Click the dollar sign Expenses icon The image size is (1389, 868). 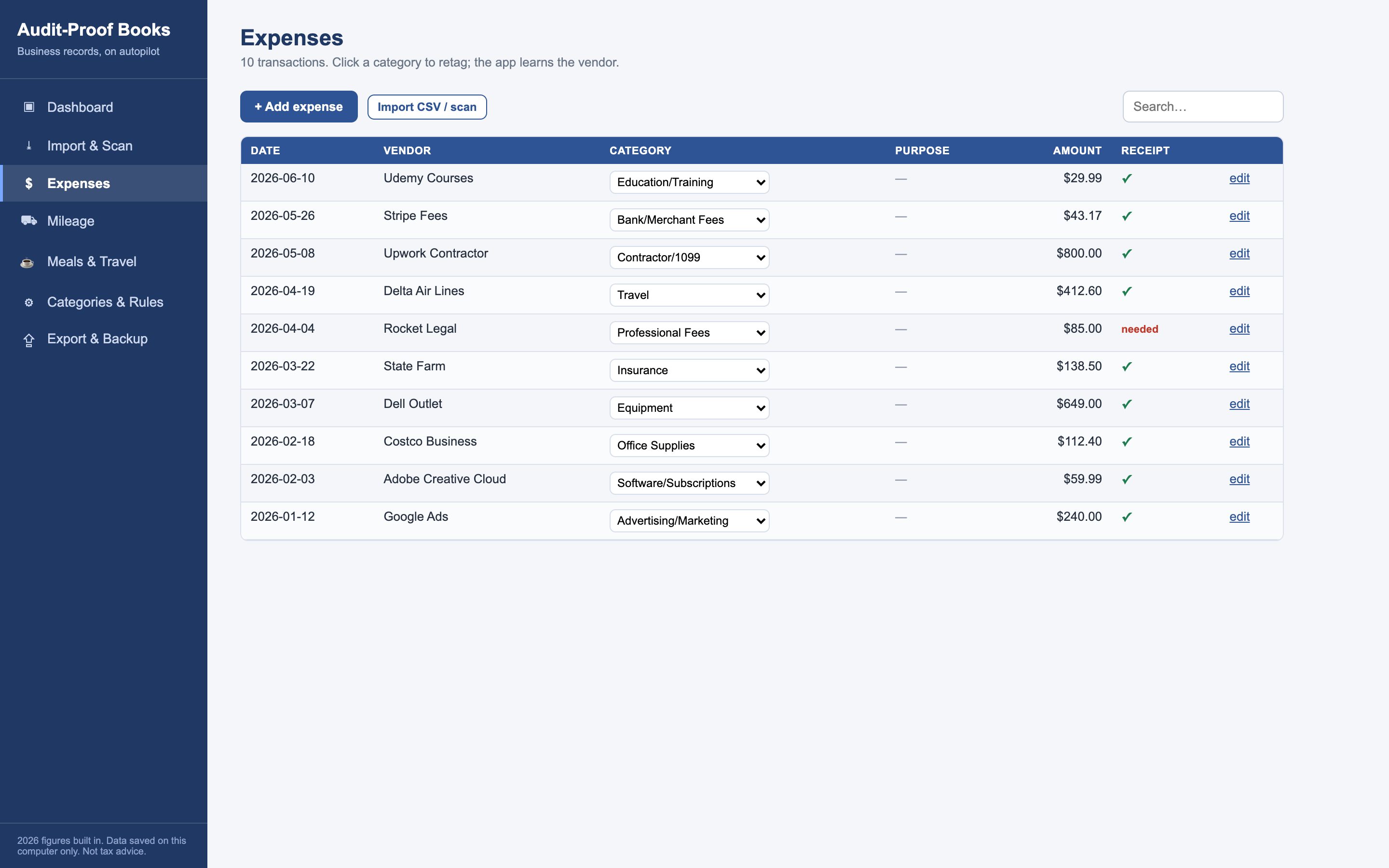click(29, 183)
